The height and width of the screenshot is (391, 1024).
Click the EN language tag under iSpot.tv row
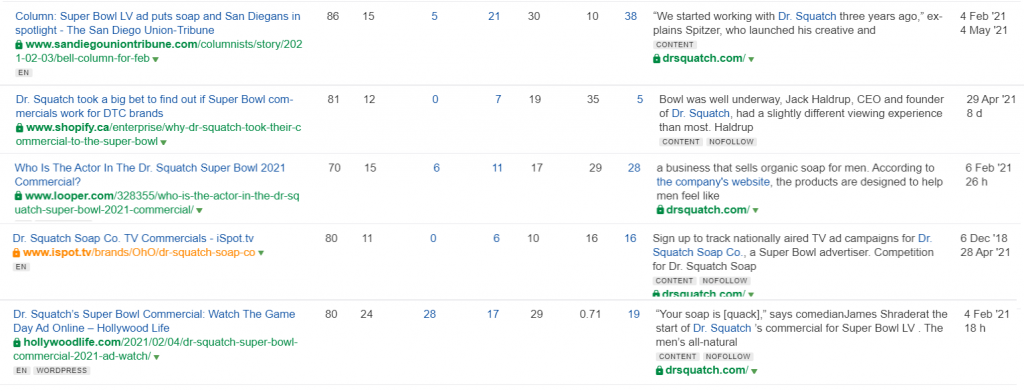pyautogui.click(x=21, y=267)
